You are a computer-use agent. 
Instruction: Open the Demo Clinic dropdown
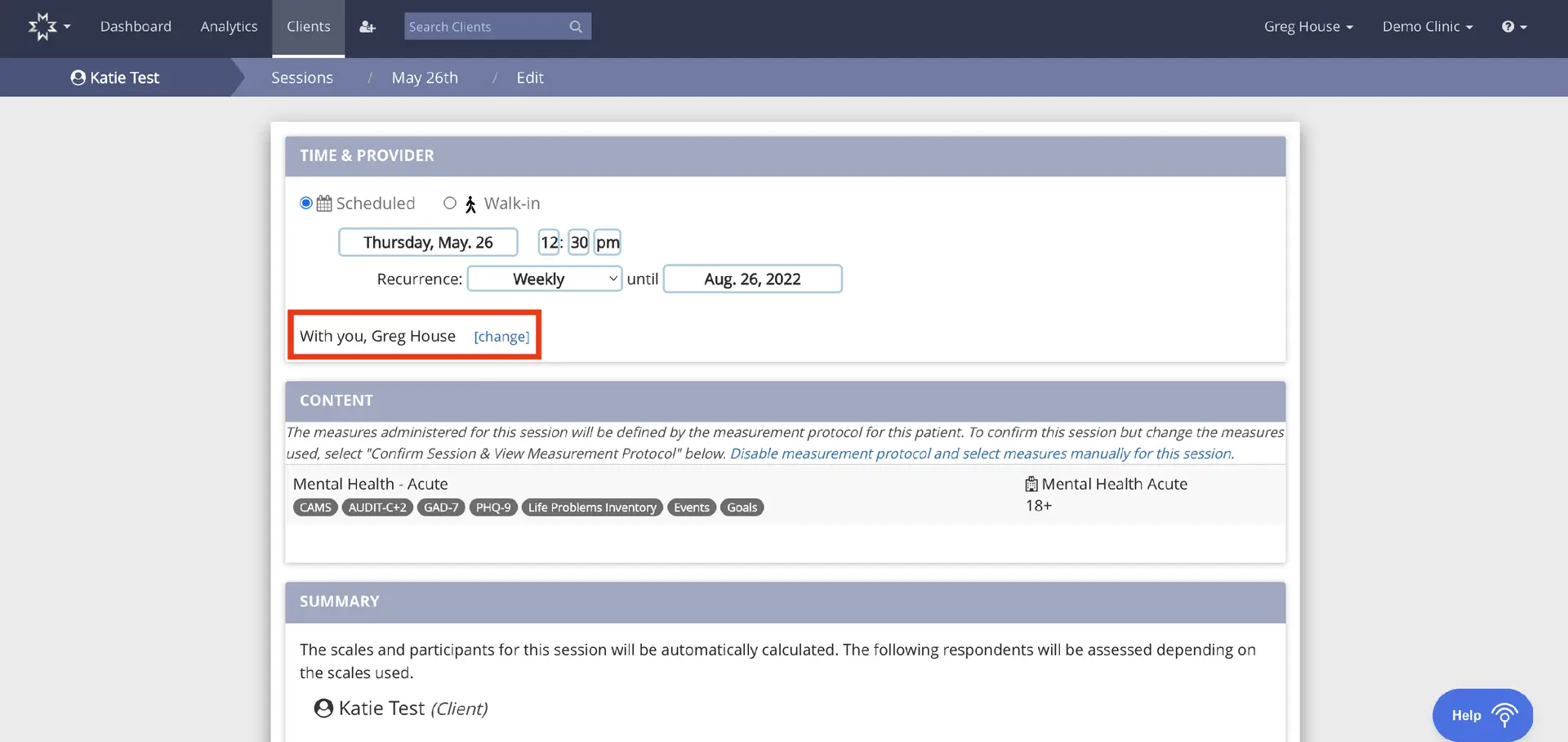1427,26
